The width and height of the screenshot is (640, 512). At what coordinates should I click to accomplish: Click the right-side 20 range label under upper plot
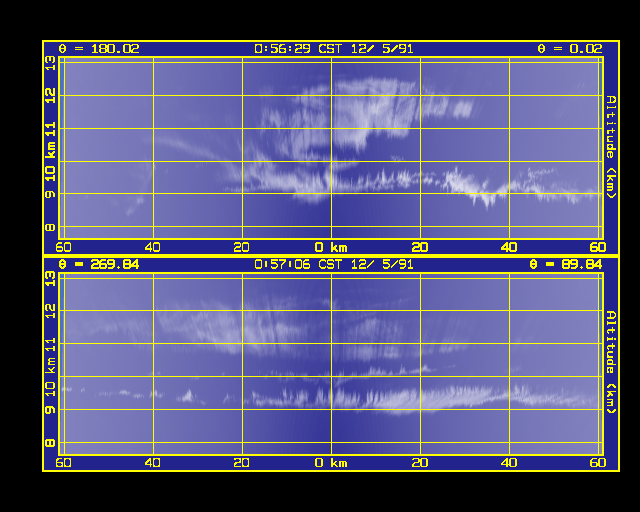coord(420,247)
